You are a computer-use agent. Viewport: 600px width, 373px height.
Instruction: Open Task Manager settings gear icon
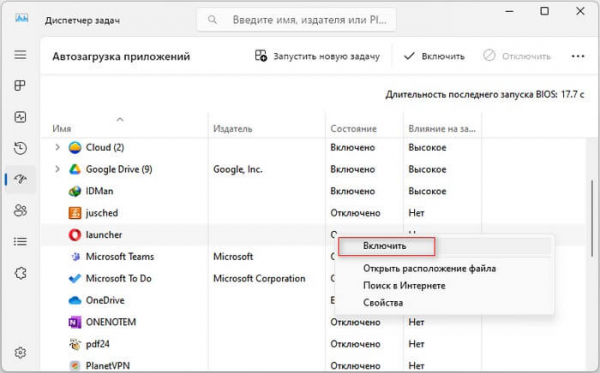(x=20, y=352)
